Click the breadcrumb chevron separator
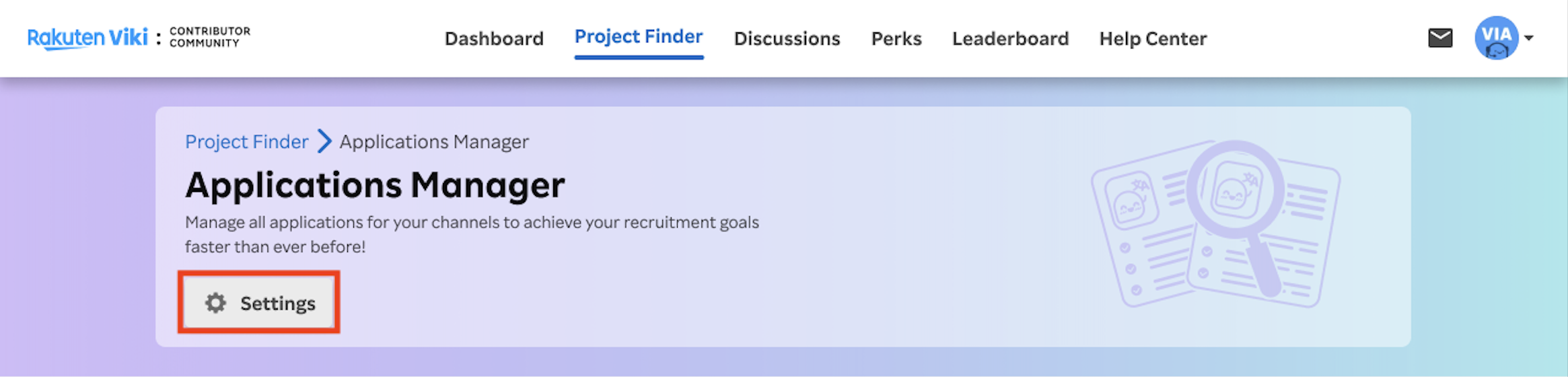Viewport: 1568px width, 377px height. coord(324,141)
